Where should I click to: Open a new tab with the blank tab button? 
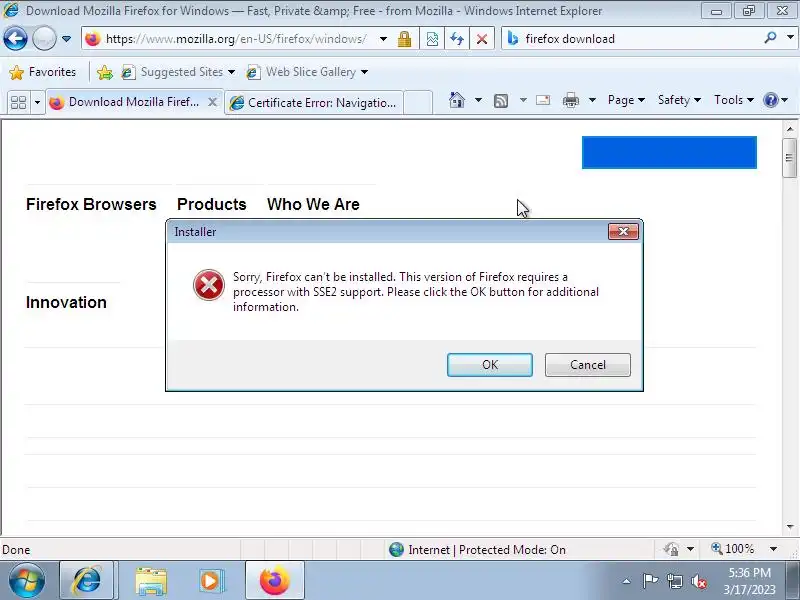click(x=418, y=103)
